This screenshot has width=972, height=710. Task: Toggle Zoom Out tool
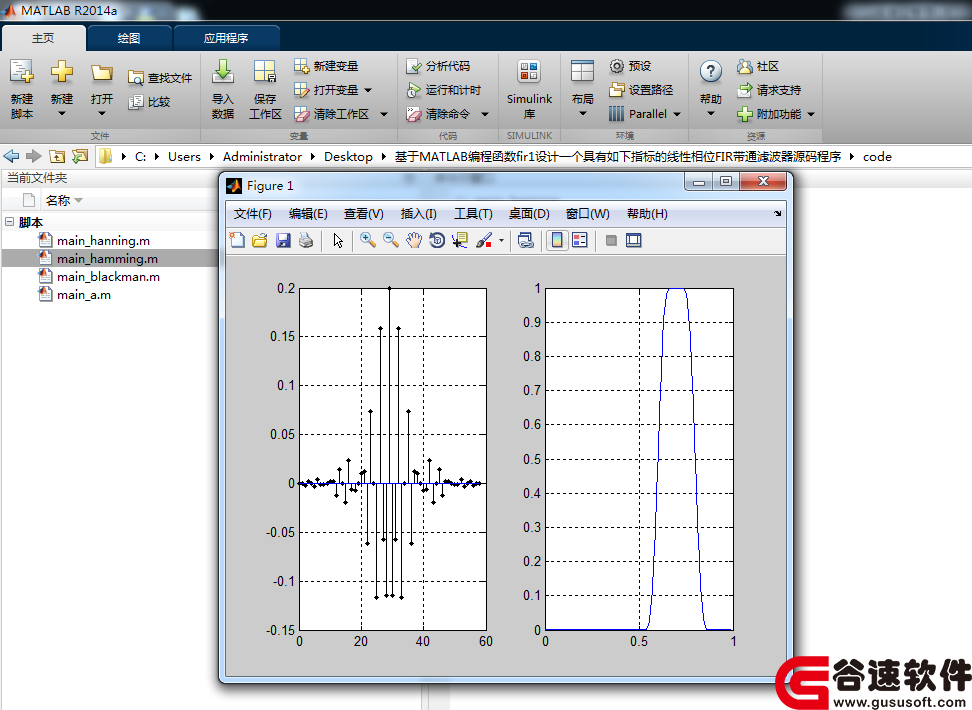point(391,241)
